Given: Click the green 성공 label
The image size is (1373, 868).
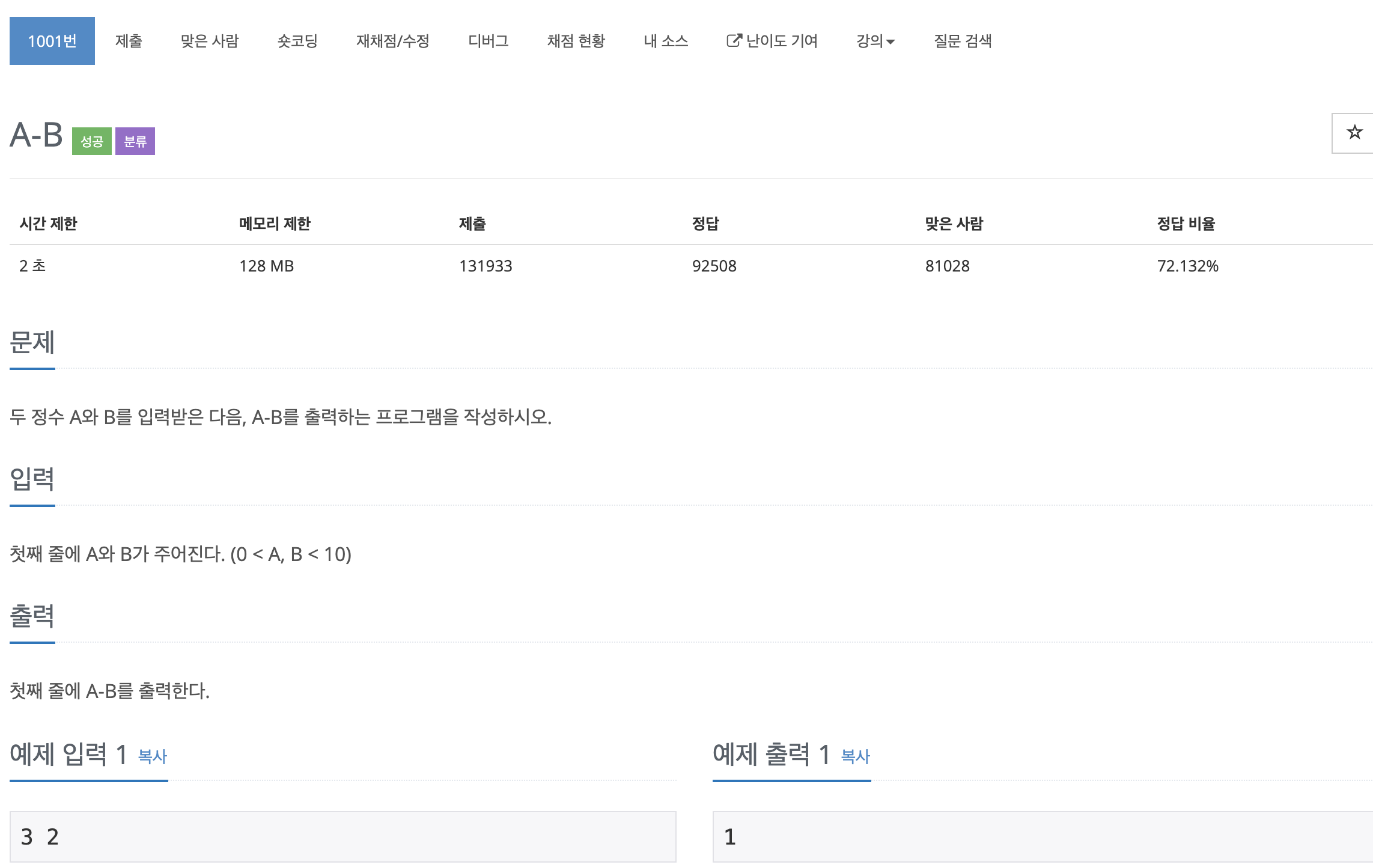Looking at the screenshot, I should click(x=92, y=142).
